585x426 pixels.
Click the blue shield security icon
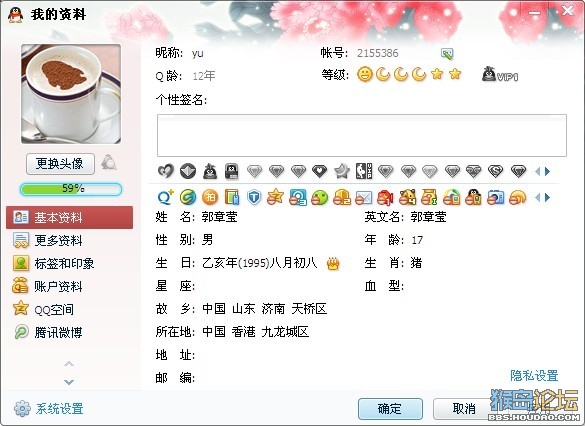pos(254,197)
